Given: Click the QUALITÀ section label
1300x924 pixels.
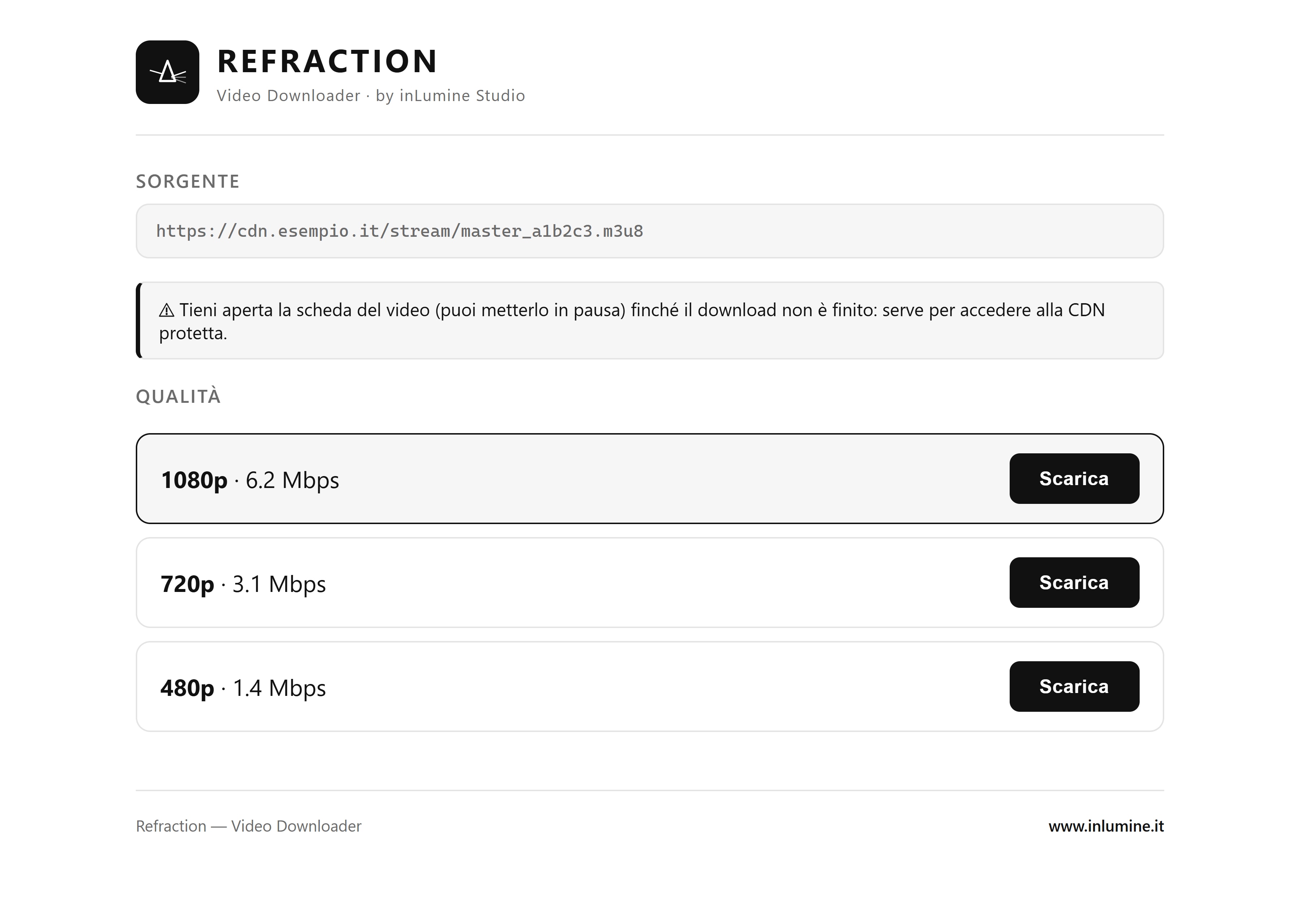Looking at the screenshot, I should (x=178, y=396).
